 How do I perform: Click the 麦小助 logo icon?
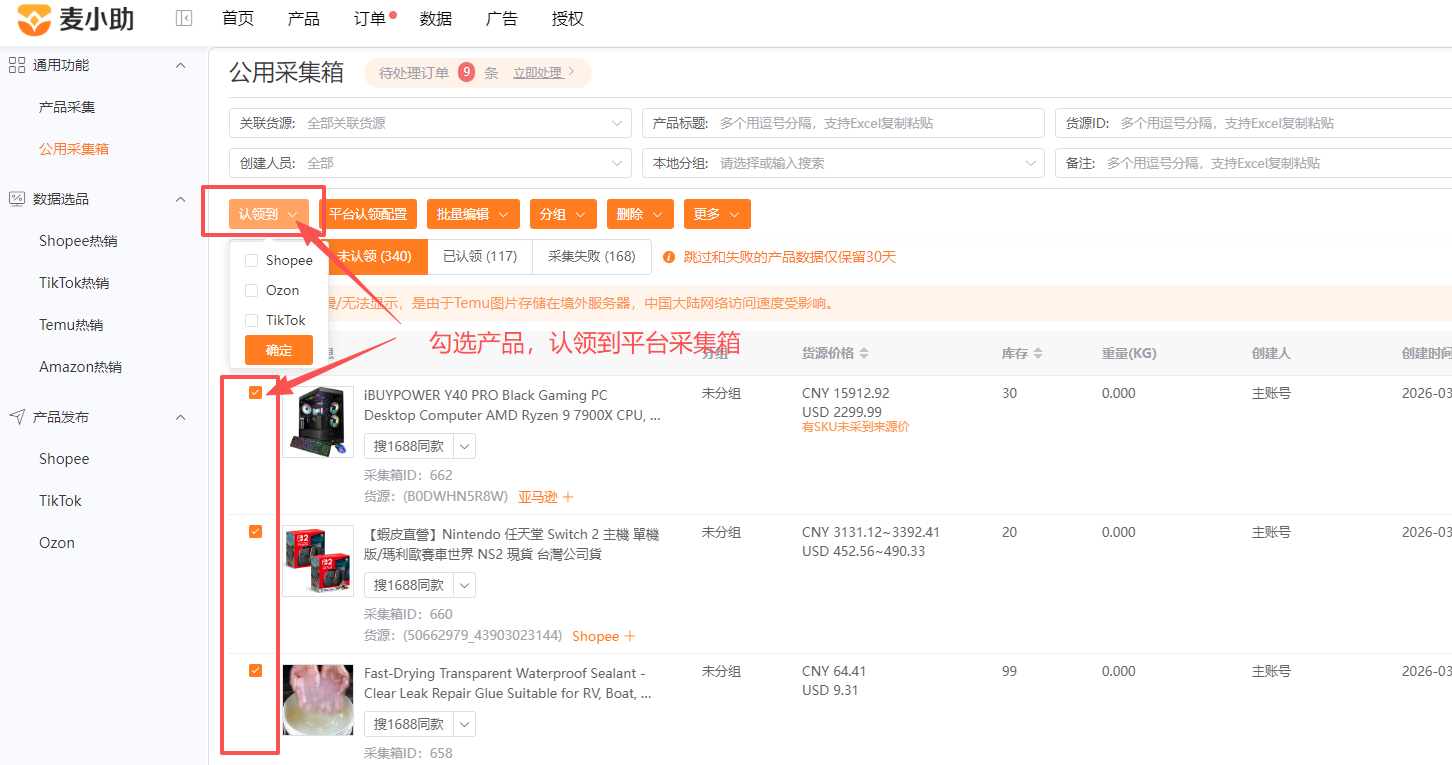point(34,18)
